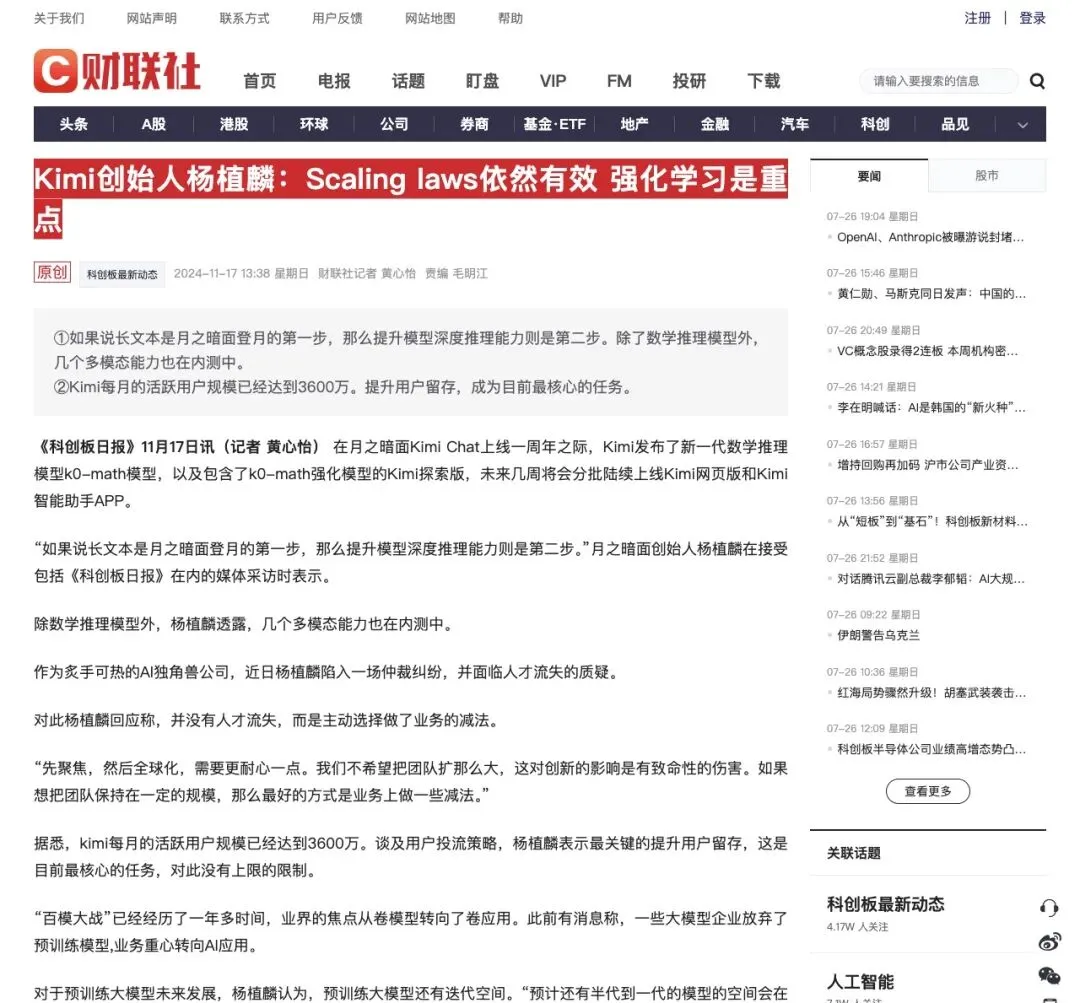Image resolution: width=1080 pixels, height=1003 pixels.
Task: Open 关于我们 link
Action: (59, 19)
